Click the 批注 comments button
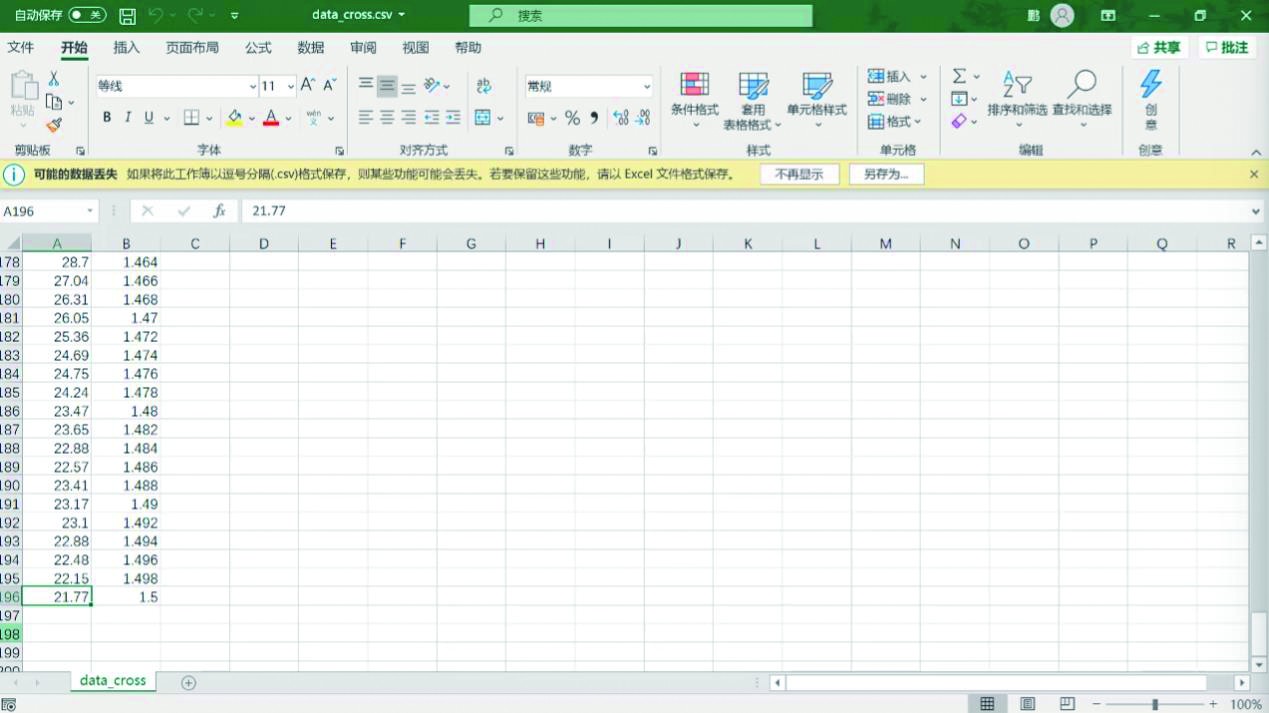 click(1227, 47)
